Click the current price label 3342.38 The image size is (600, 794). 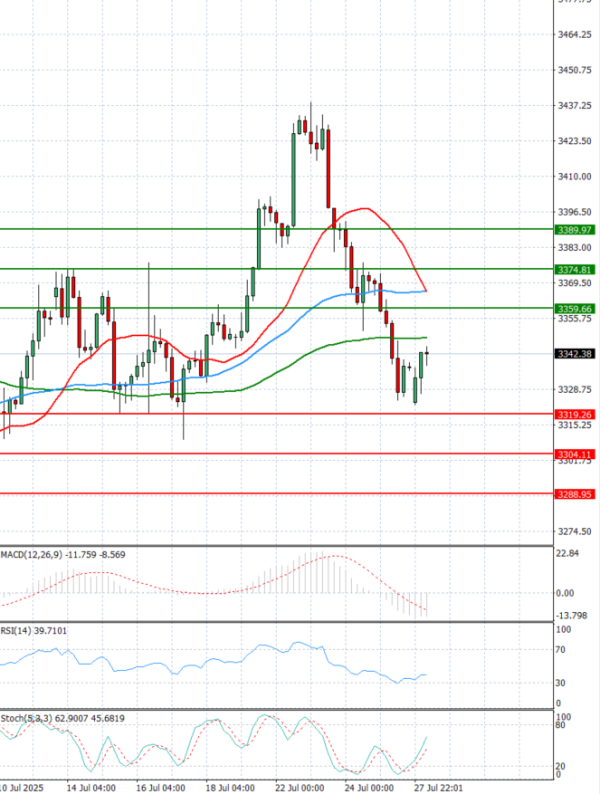[575, 354]
